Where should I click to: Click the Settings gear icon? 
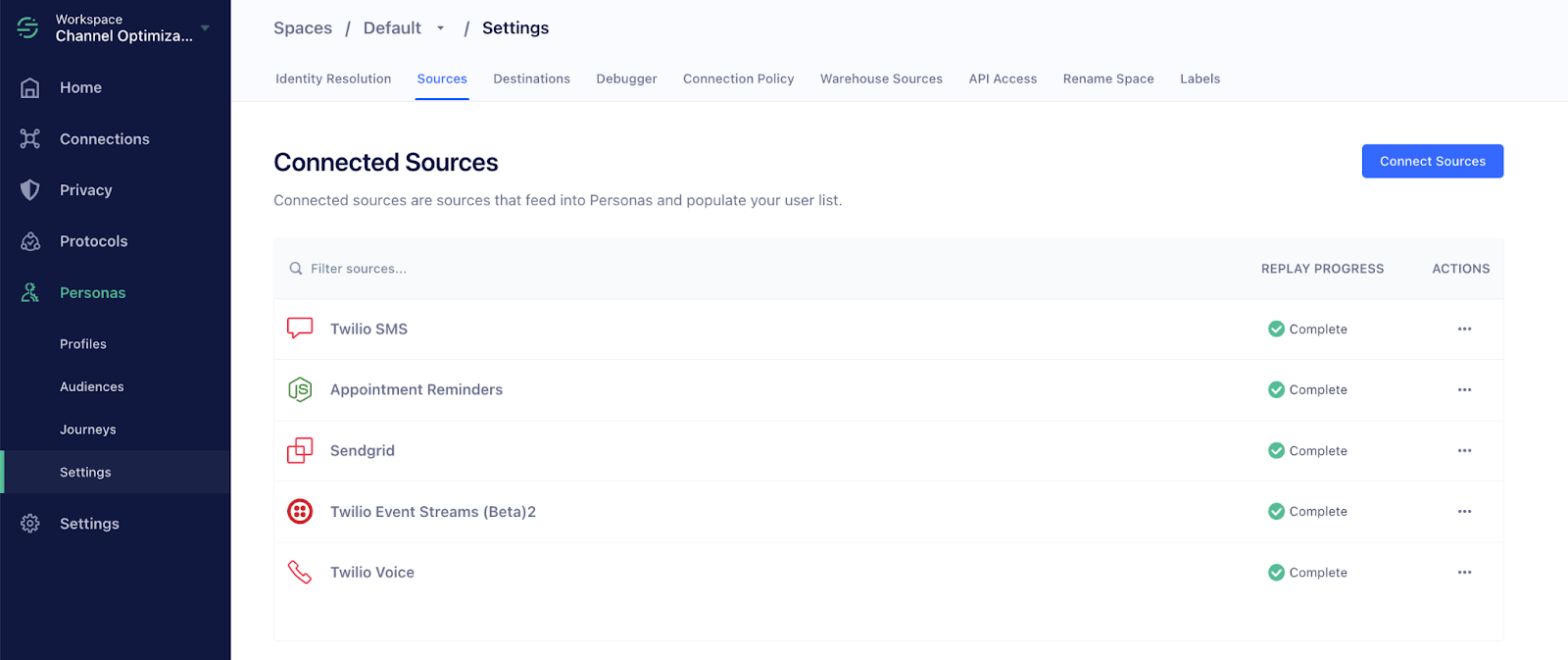tap(30, 524)
